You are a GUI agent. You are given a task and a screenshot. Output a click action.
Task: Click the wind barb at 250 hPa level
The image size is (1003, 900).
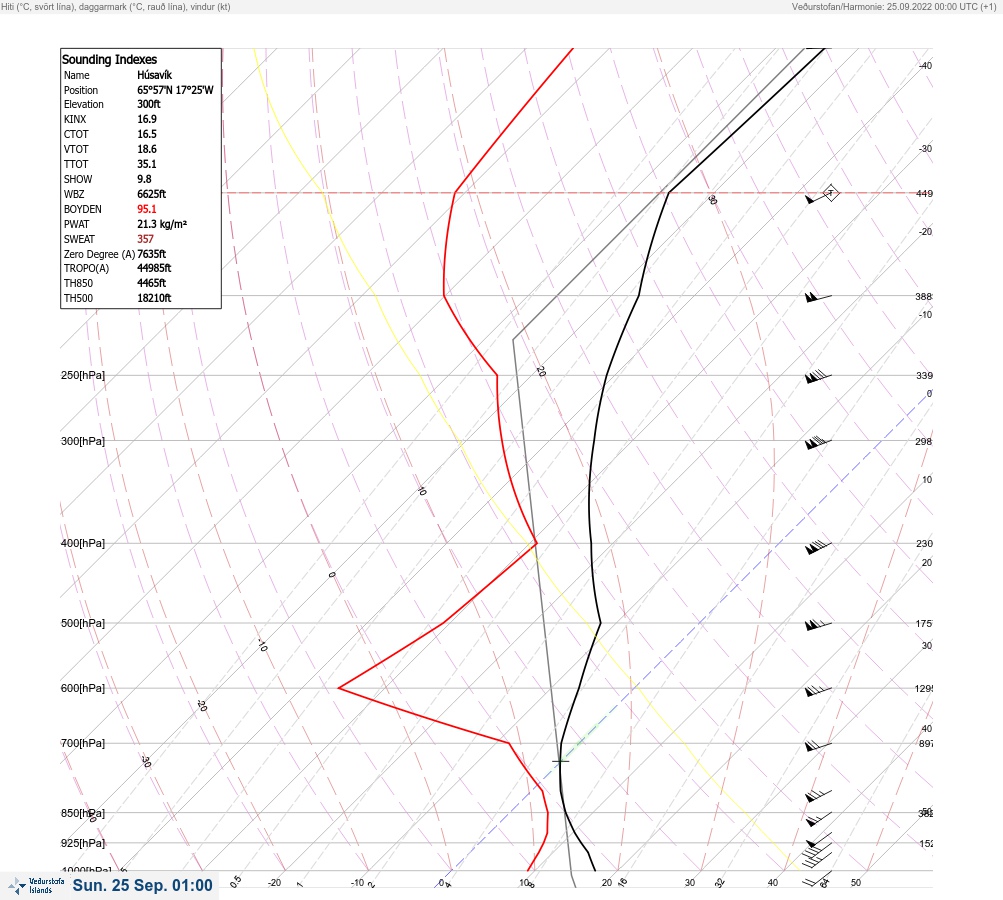[818, 377]
